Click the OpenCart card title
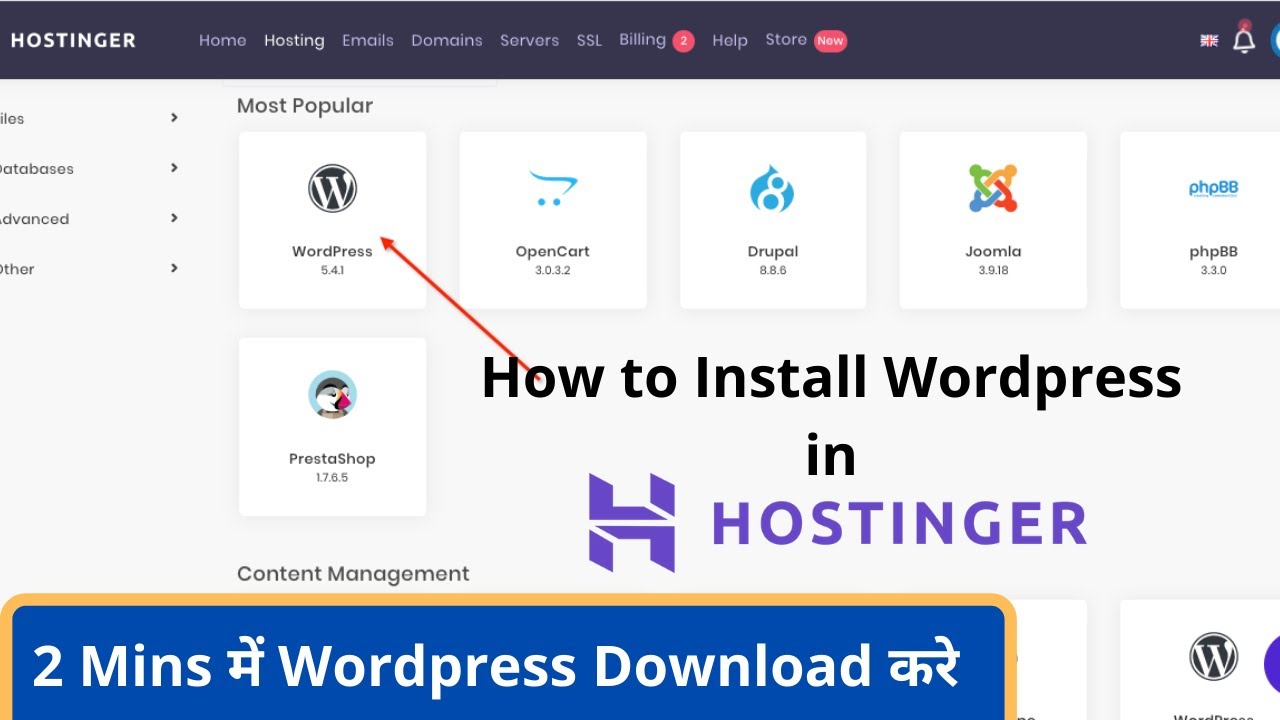 [x=553, y=251]
